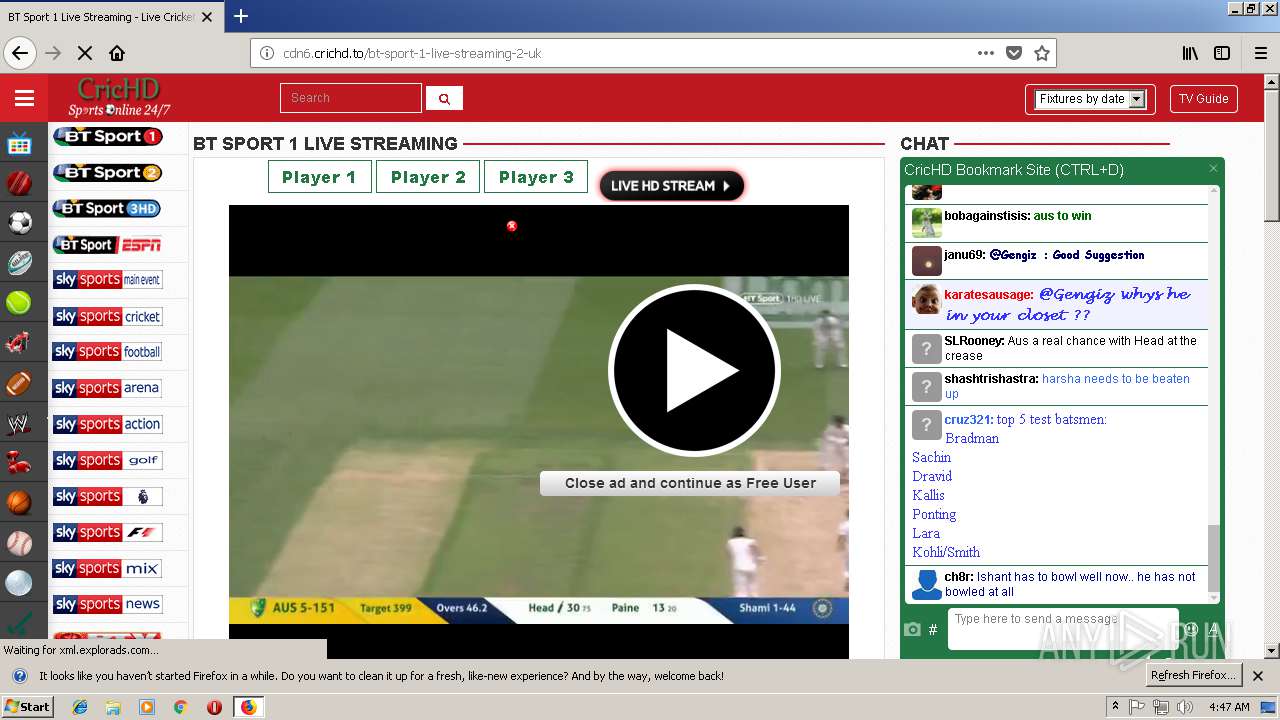
Task: Click LIVE HD STREAM button
Action: tap(671, 185)
